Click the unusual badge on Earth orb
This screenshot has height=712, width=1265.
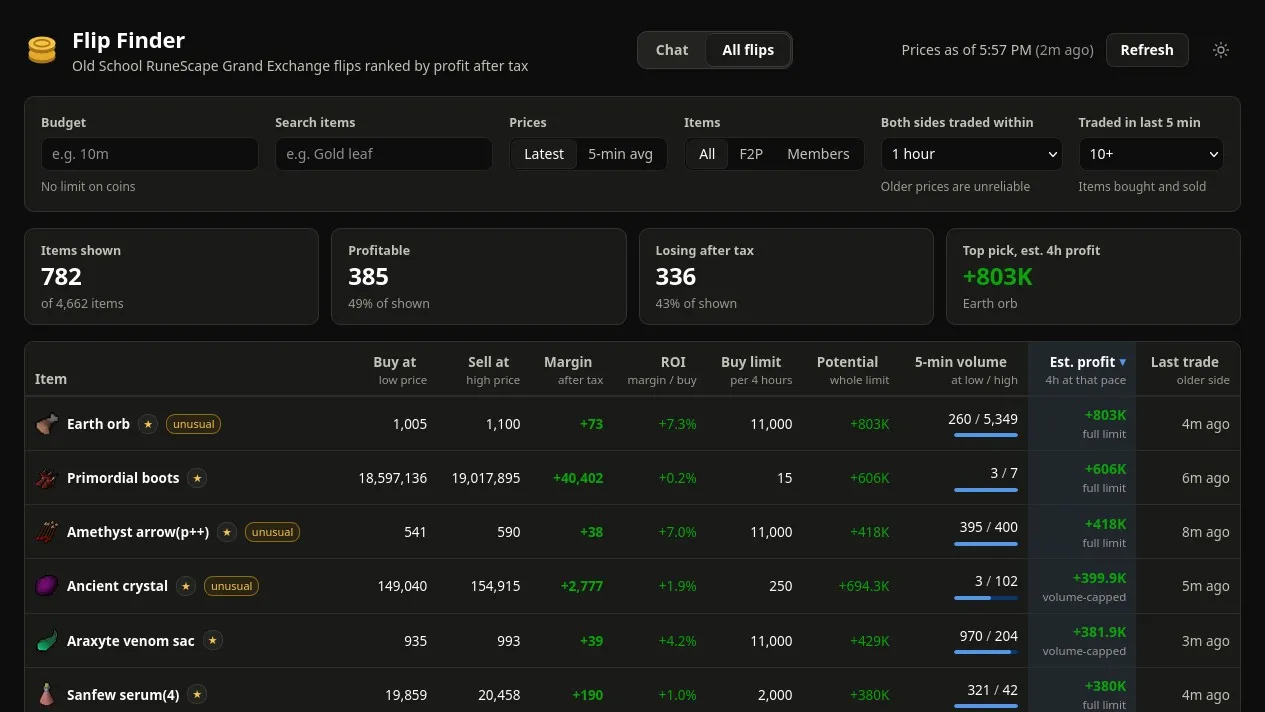click(x=193, y=424)
